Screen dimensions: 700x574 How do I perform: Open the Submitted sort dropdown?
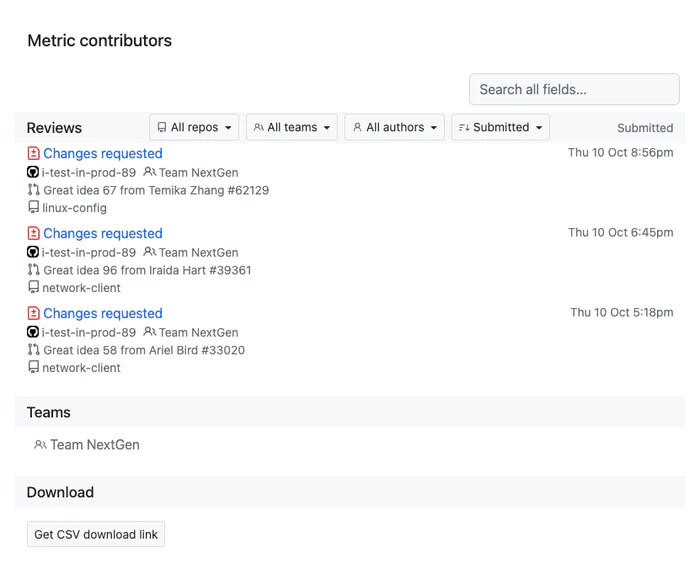[500, 127]
